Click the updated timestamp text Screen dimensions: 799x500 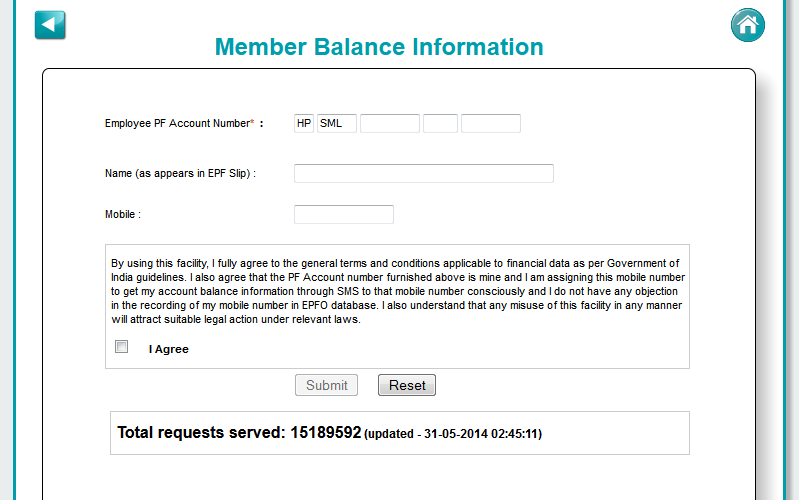[453, 435]
